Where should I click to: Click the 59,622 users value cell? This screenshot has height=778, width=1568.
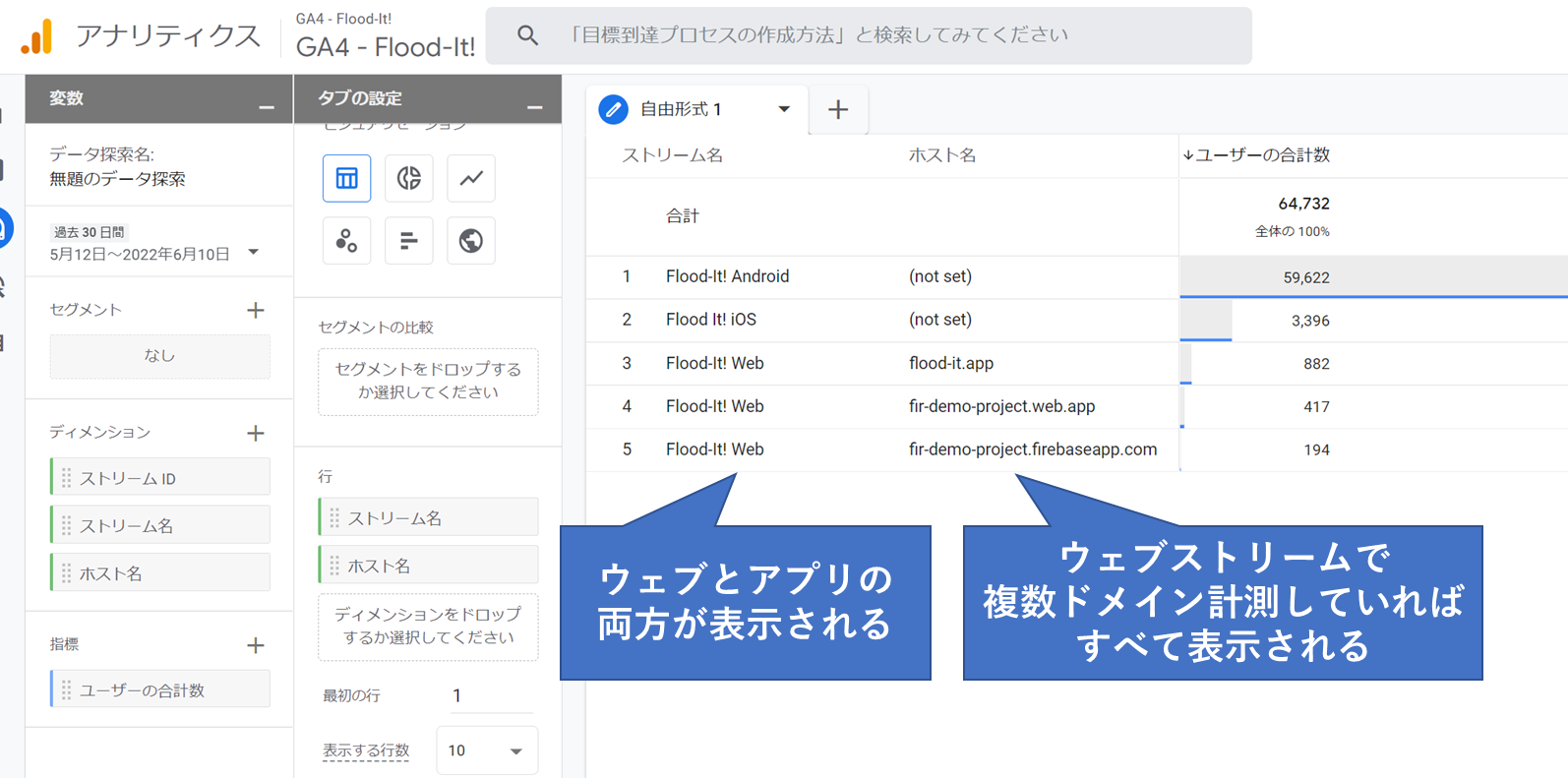coord(1305,277)
